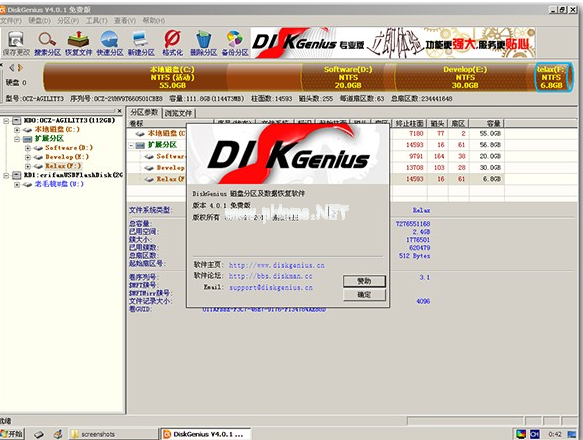Switch to the 分区参数 tab
583x440 pixels.
click(x=144, y=112)
